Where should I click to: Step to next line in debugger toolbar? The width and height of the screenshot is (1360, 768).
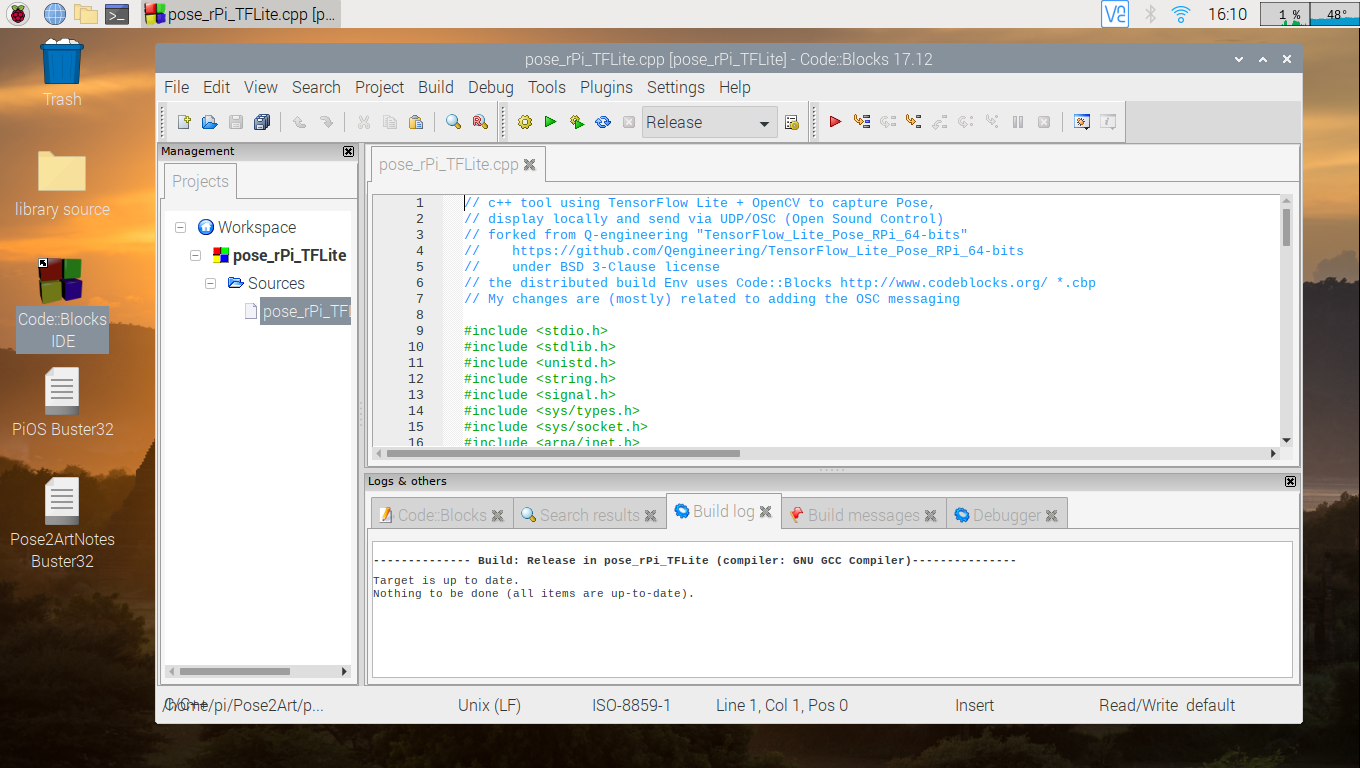888,122
